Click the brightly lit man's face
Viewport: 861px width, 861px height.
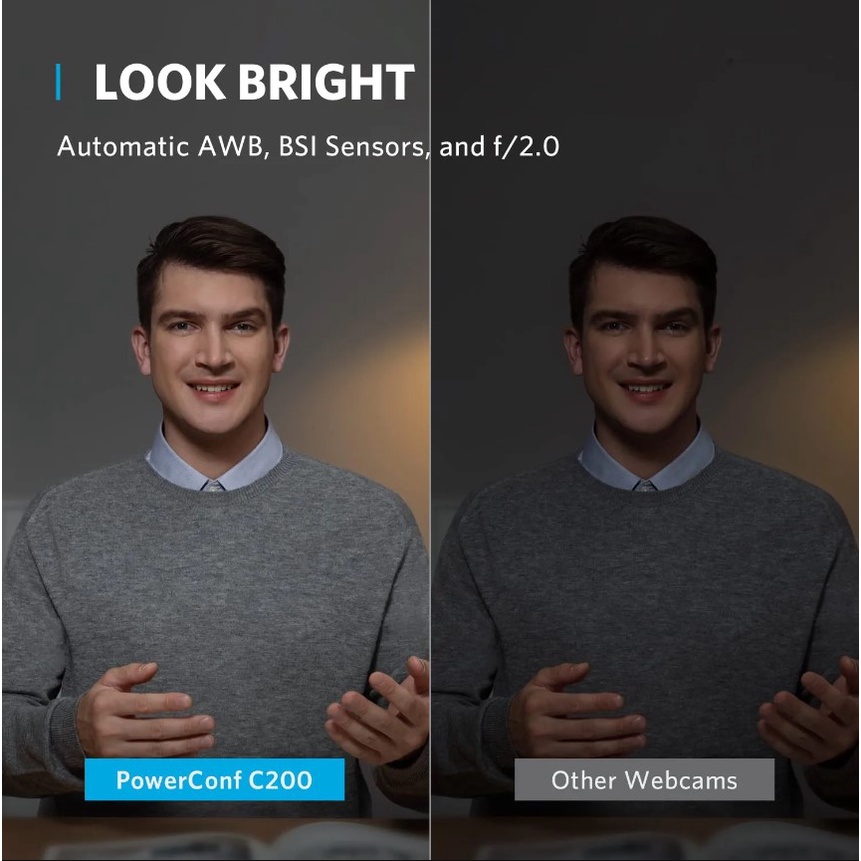point(213,346)
